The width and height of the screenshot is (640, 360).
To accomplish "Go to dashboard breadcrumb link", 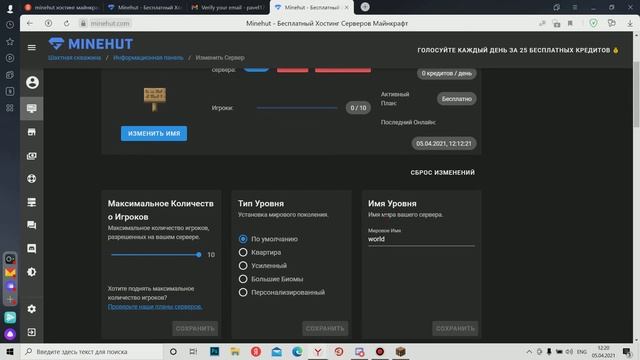I will pos(148,58).
